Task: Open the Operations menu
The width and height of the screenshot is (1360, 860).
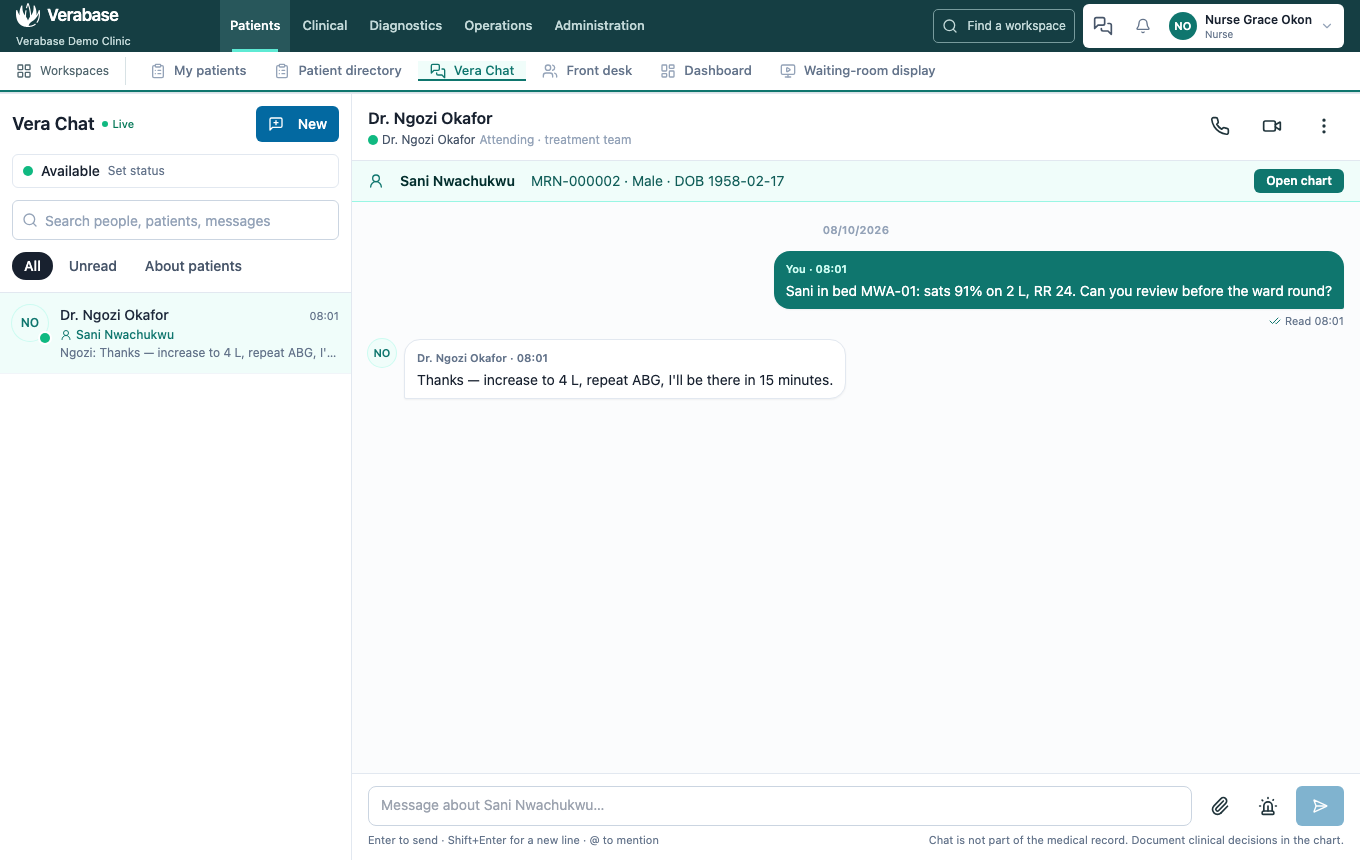Action: tap(498, 26)
